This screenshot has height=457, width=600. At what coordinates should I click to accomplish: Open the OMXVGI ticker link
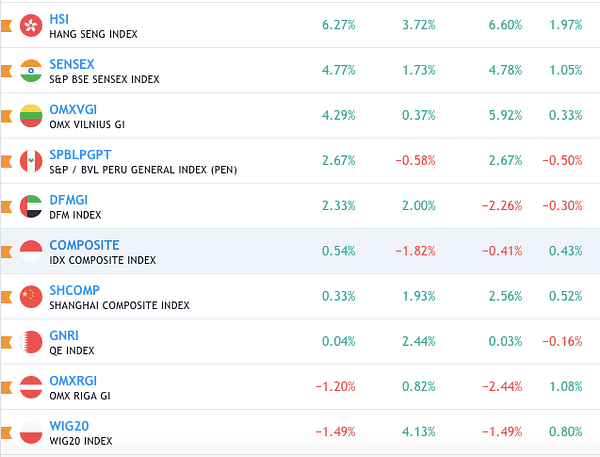73,109
